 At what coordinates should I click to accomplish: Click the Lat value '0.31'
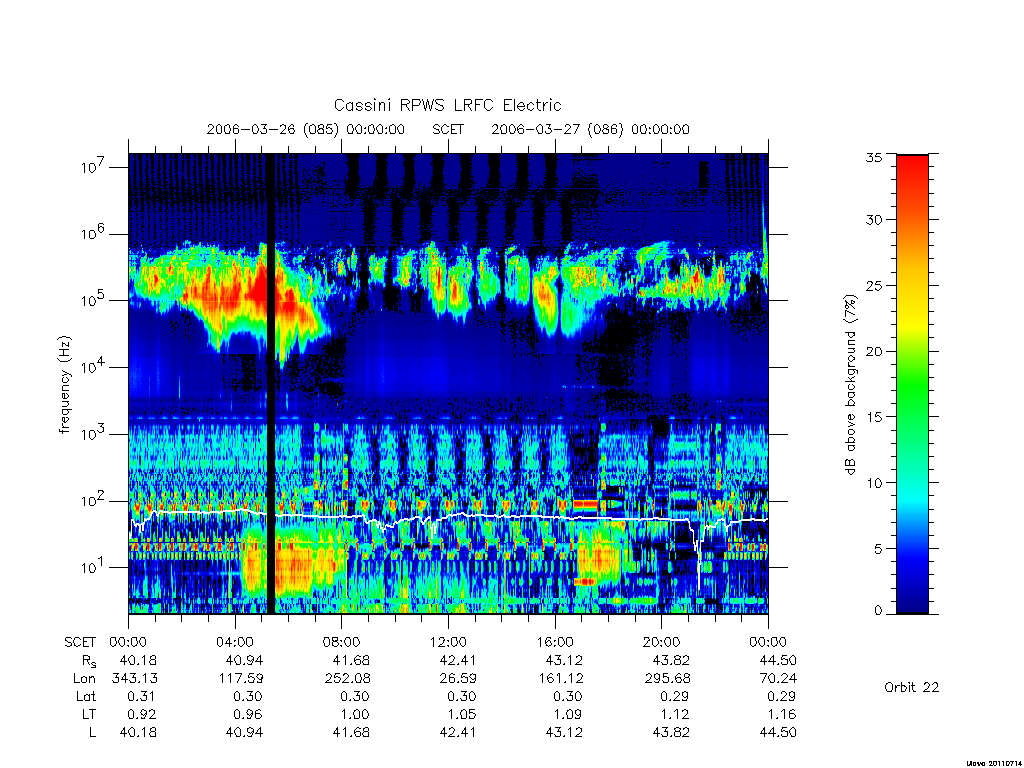[142, 697]
